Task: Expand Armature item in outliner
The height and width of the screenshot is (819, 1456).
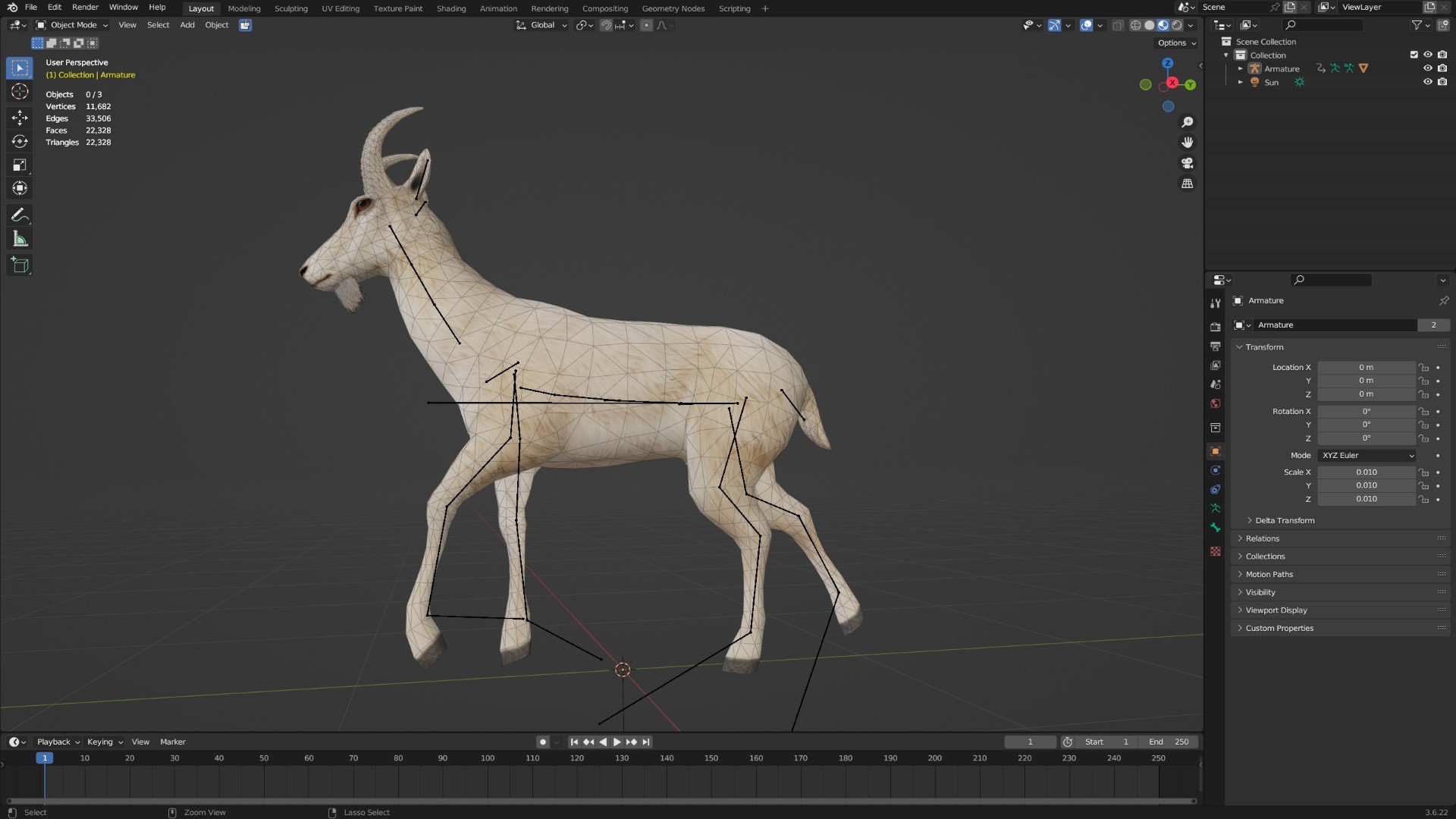Action: pos(1241,69)
